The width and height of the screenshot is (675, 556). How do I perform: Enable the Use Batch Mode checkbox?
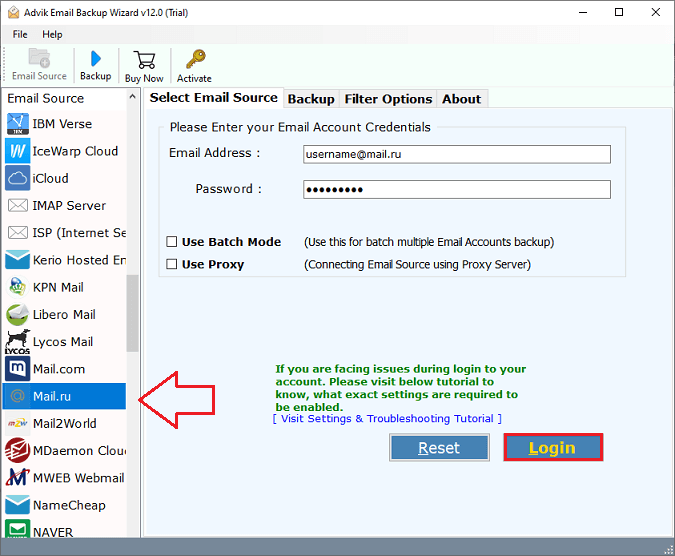tap(172, 242)
